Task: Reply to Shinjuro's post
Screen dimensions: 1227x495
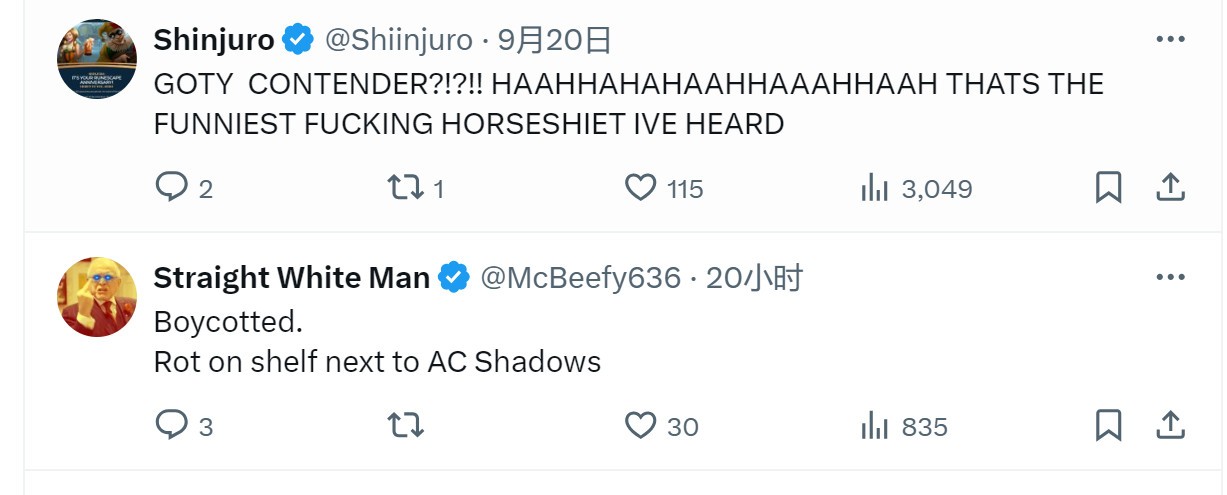Action: [x=171, y=188]
